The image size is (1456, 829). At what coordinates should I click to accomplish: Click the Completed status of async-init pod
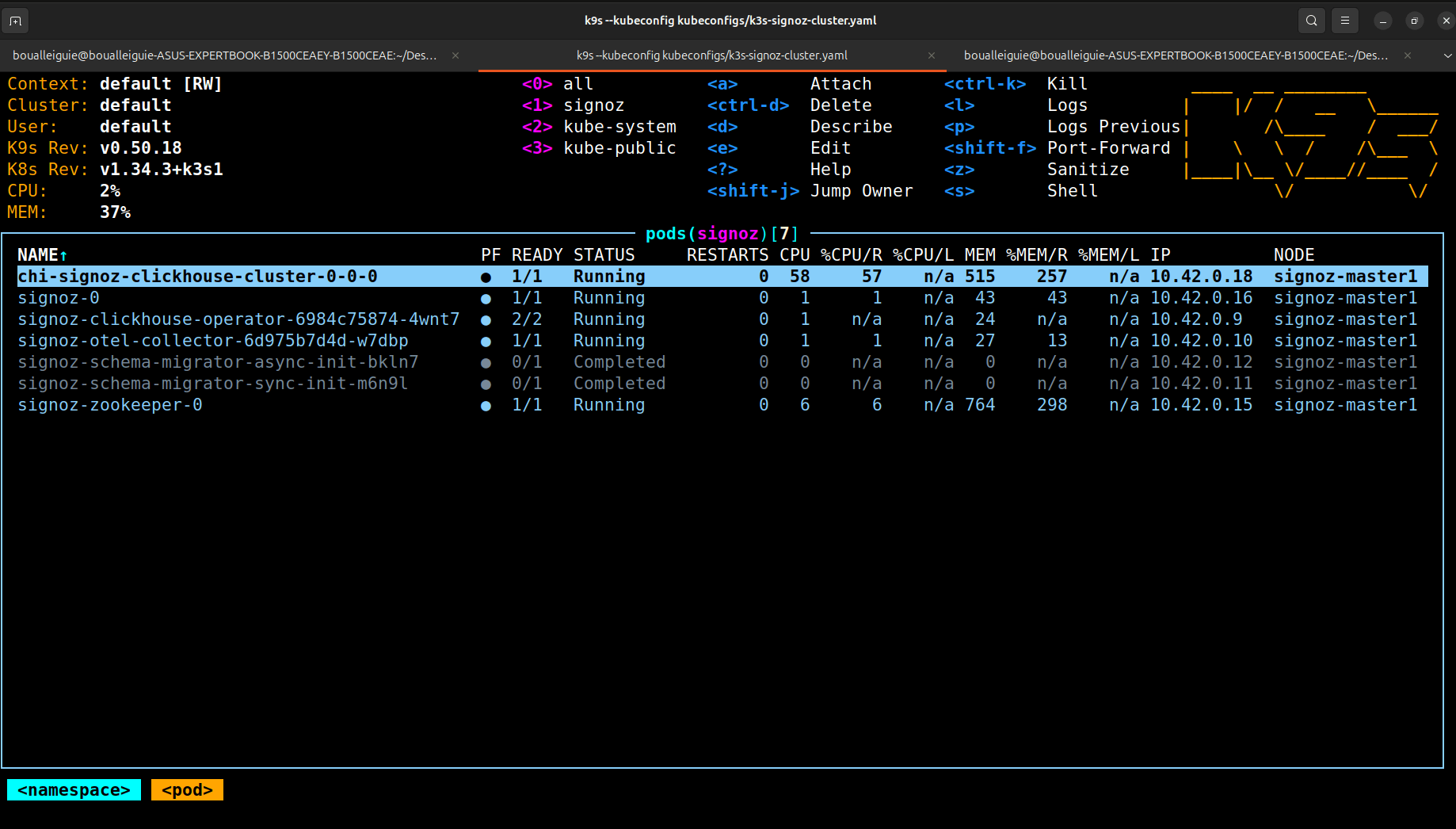coord(619,361)
